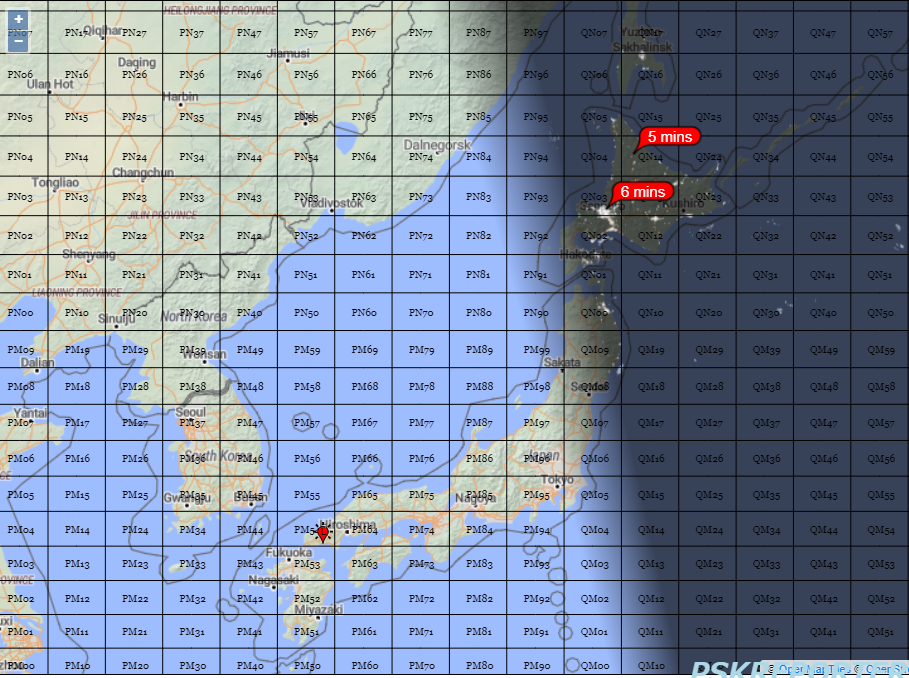Image resolution: width=909 pixels, height=678 pixels.
Task: Select grid square PN52
Action: [x=306, y=235]
